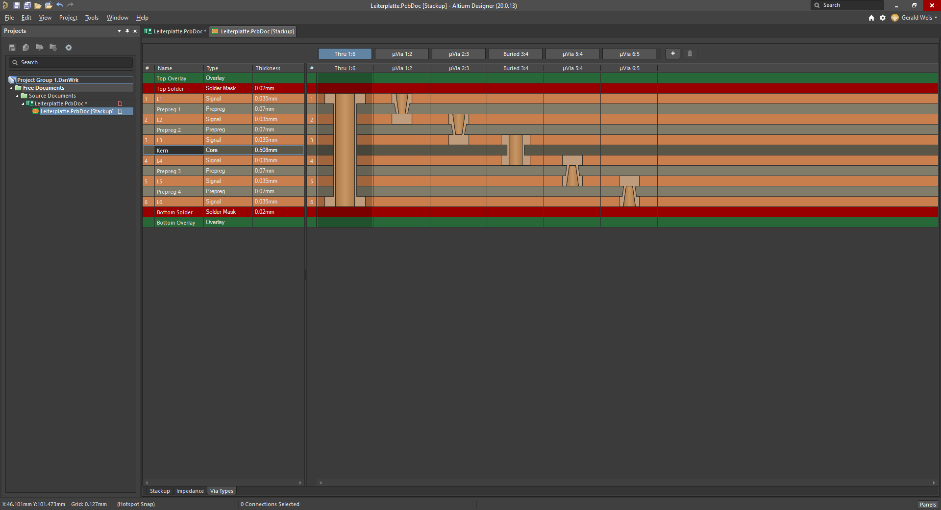Select the Kern core layer name cell

(179, 151)
